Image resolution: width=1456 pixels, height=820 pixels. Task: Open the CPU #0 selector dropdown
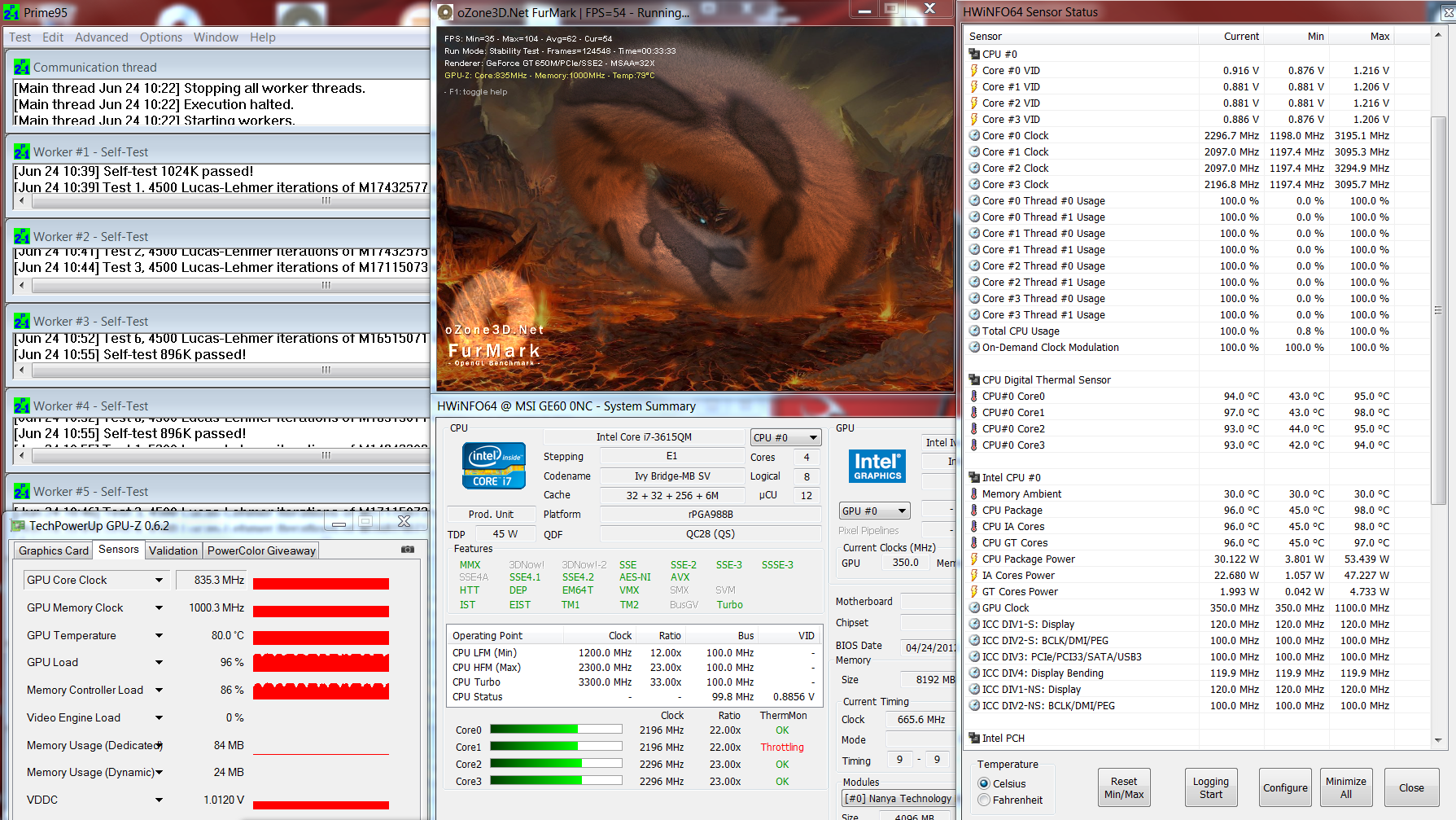tap(785, 437)
